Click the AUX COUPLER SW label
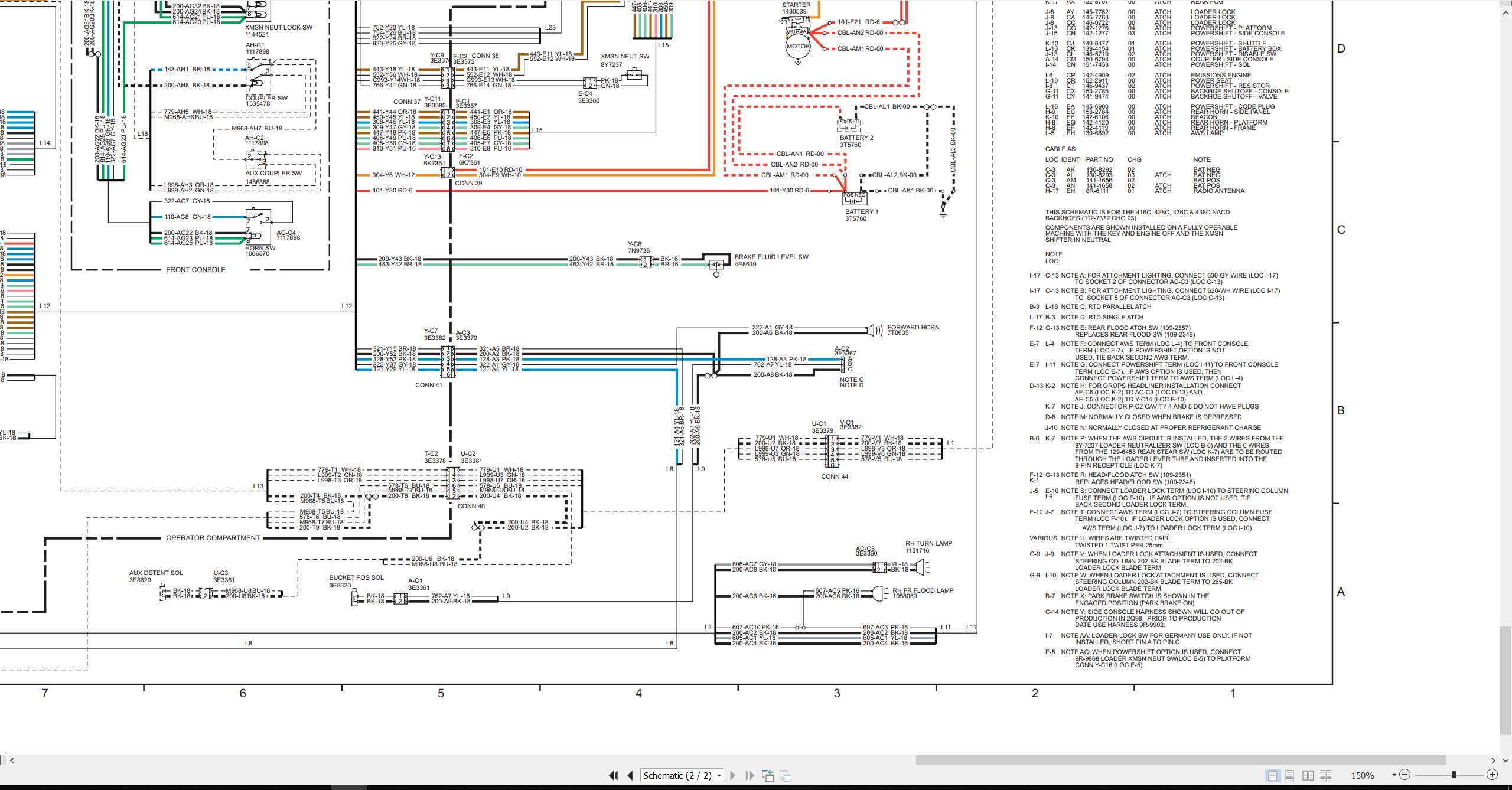The image size is (1512, 790). pos(273,173)
